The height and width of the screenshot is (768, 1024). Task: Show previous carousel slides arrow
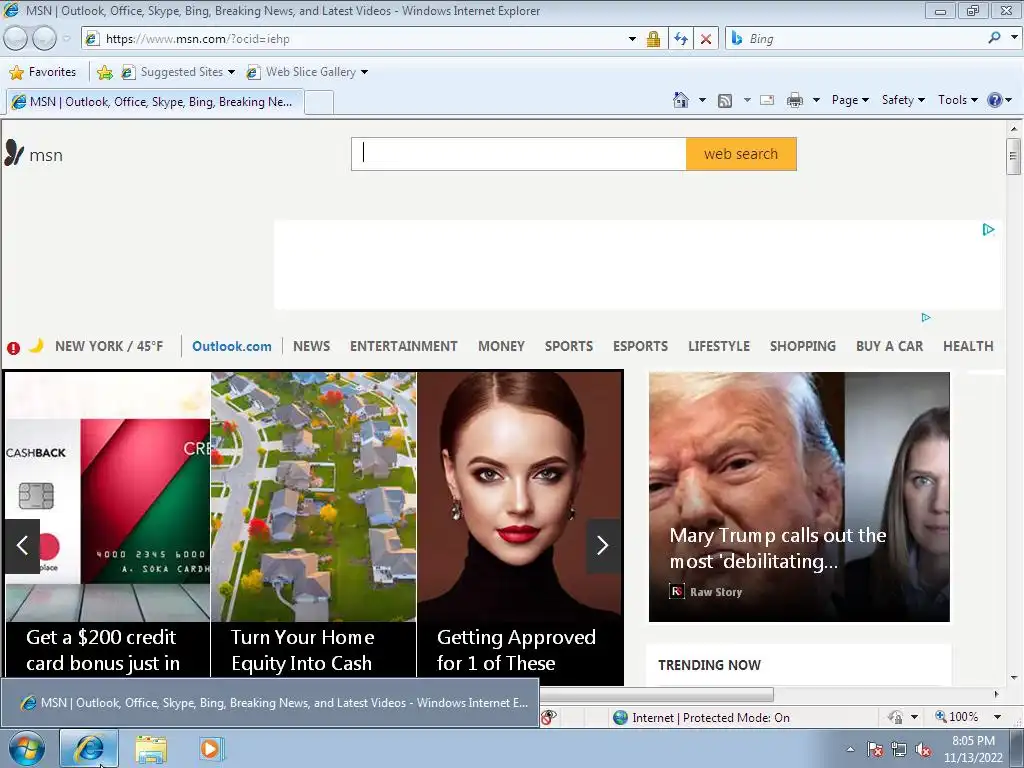coord(22,546)
